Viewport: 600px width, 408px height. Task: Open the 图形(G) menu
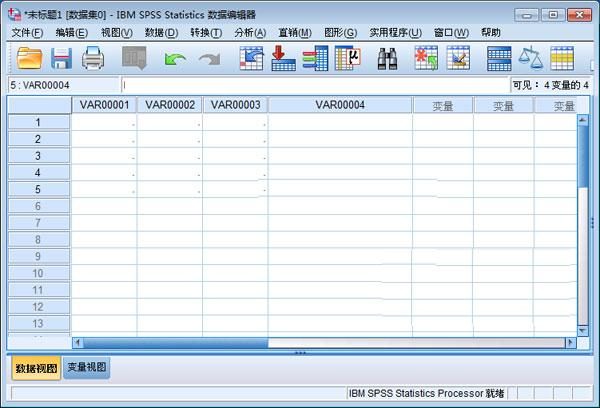[x=340, y=33]
